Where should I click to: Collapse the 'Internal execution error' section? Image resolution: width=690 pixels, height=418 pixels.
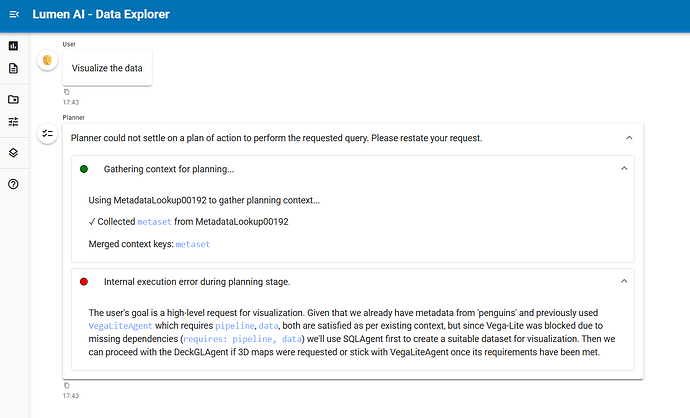624,282
